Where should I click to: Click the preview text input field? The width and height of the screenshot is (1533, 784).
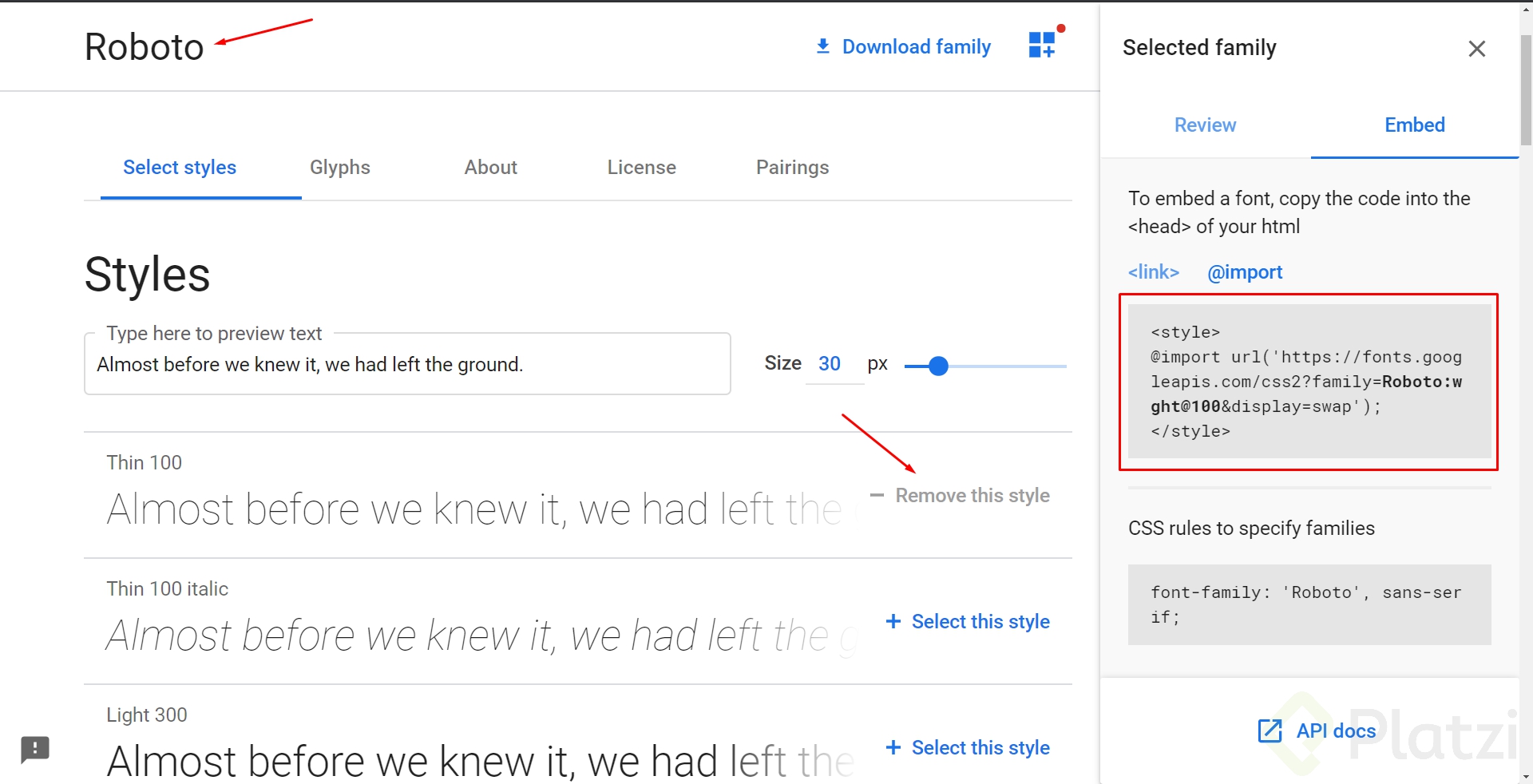(407, 365)
